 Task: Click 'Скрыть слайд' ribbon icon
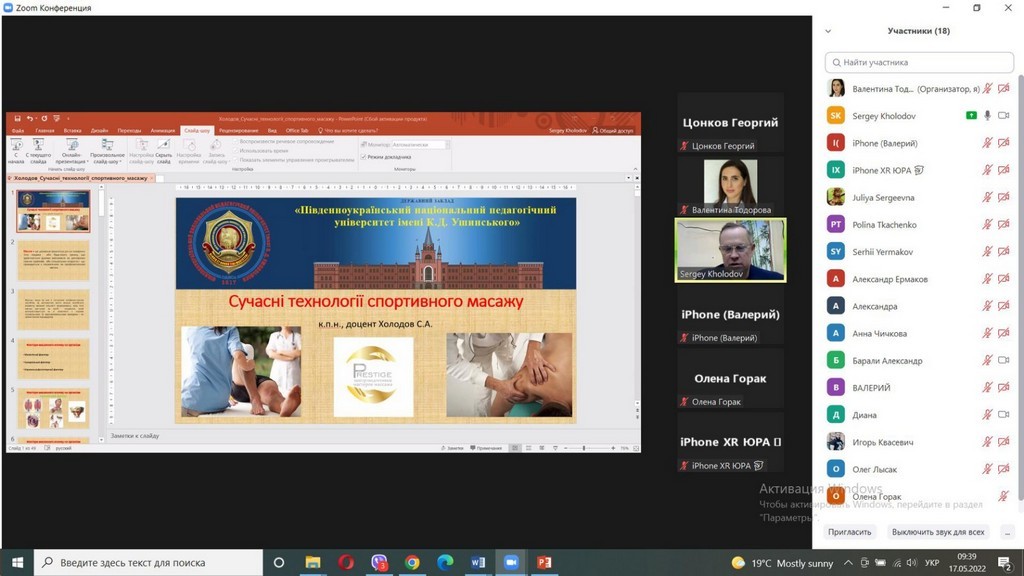[163, 151]
